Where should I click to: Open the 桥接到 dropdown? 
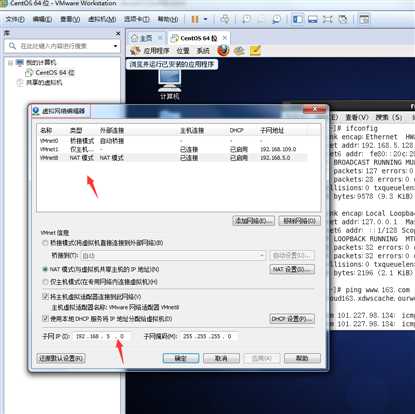click(x=173, y=256)
